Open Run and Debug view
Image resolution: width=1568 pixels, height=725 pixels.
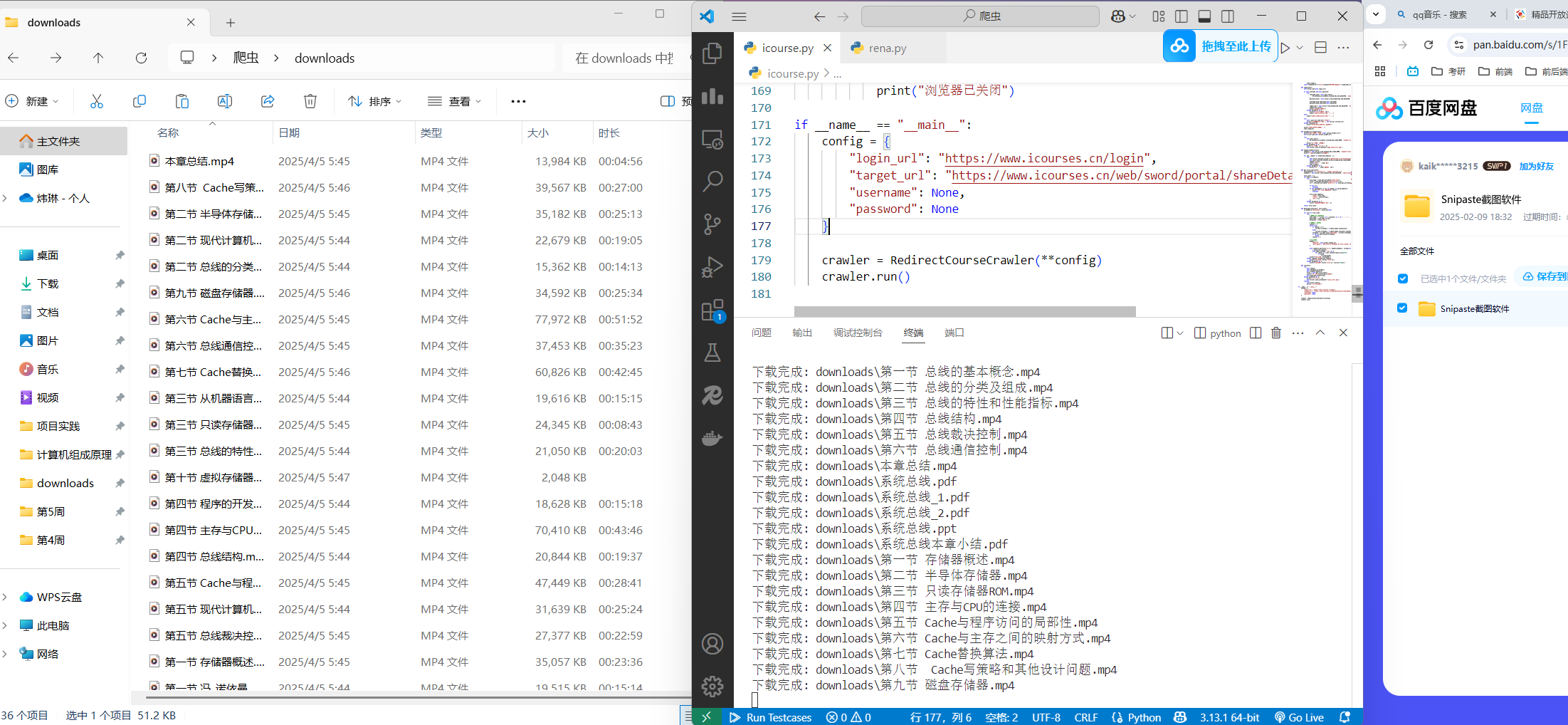[x=712, y=267]
